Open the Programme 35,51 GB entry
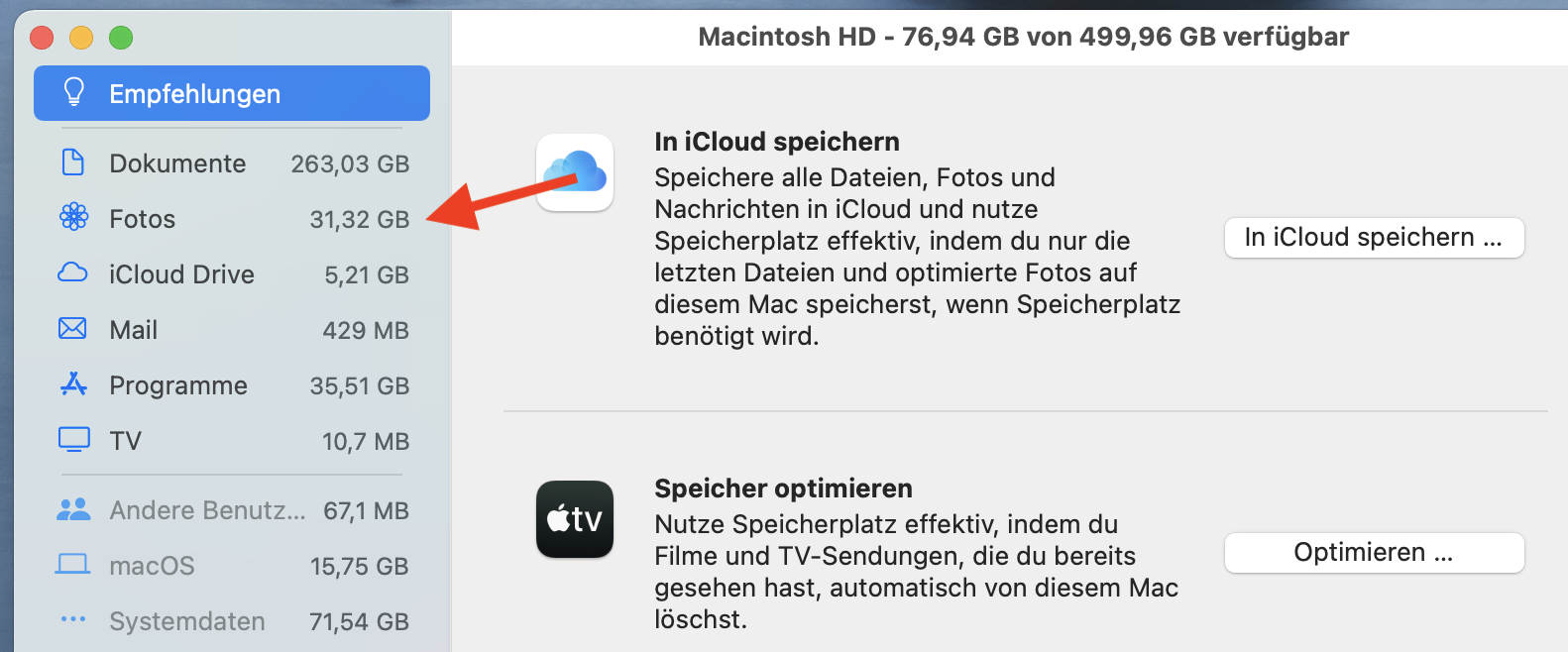Viewport: 1568px width, 652px height. pyautogui.click(x=232, y=385)
